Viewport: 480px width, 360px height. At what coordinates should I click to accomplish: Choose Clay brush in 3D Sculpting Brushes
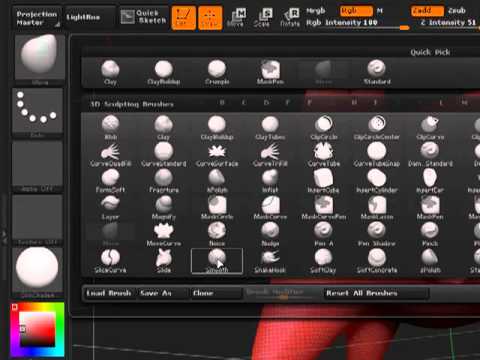(163, 127)
